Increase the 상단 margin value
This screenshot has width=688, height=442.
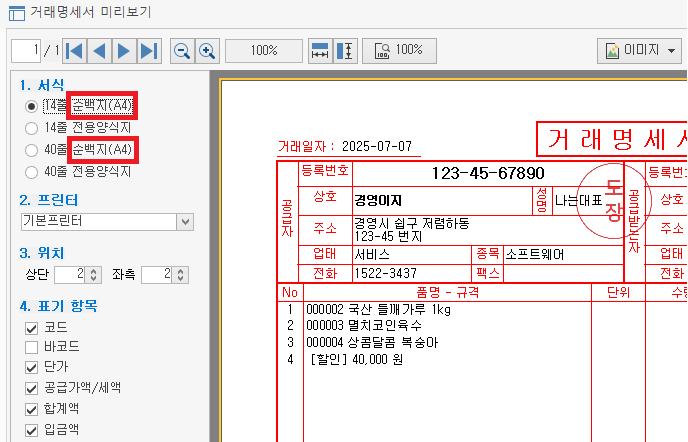pos(94,270)
